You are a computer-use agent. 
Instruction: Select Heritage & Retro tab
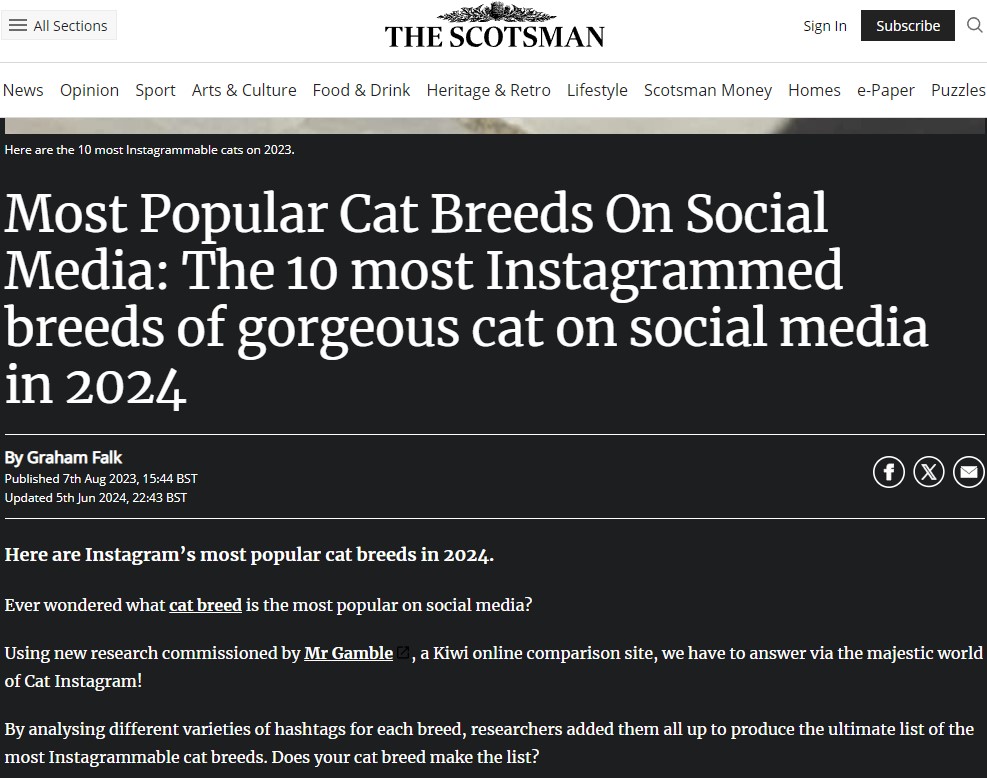click(x=488, y=90)
